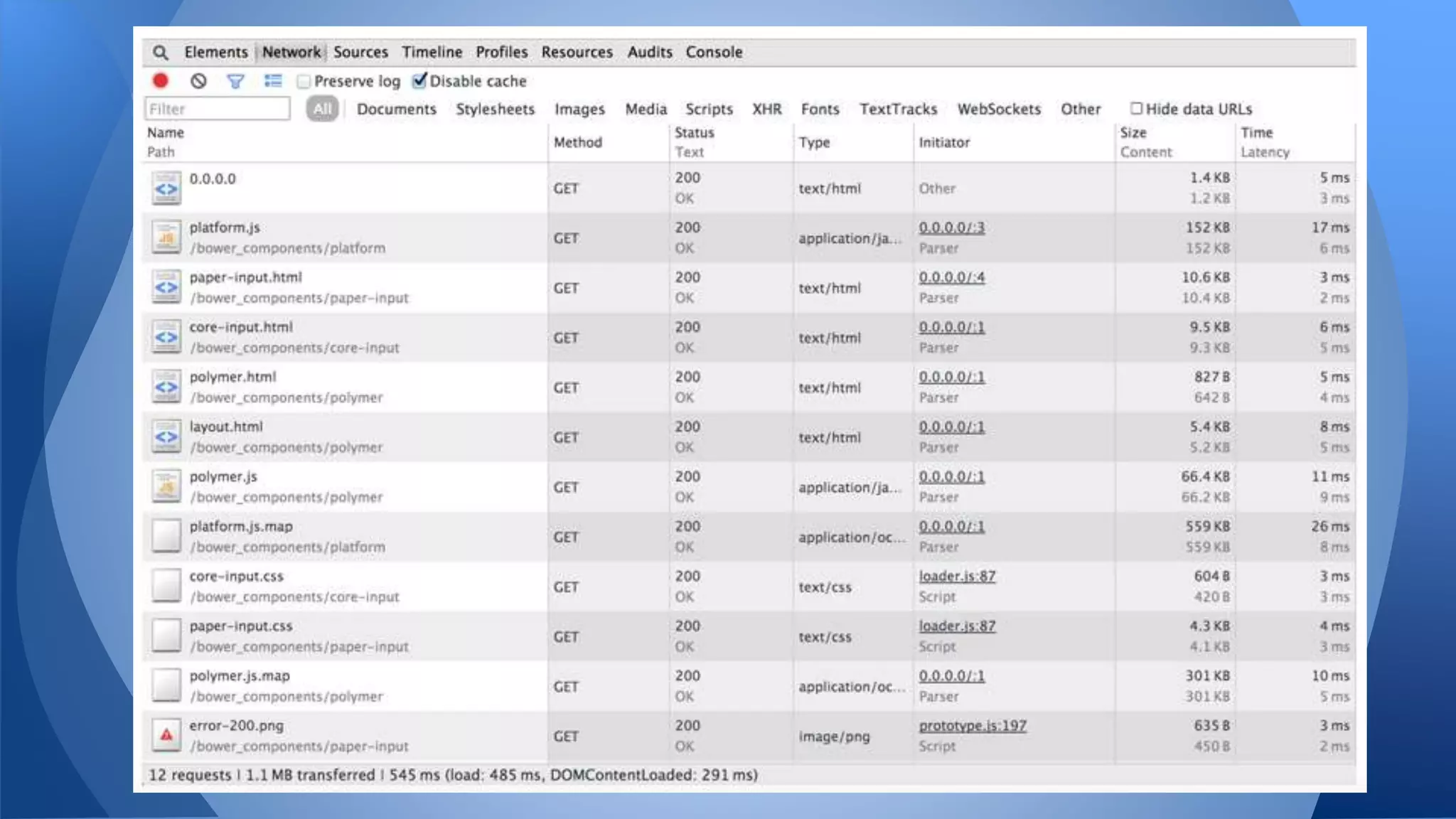Open the Timeline panel tab
The image size is (1456, 819).
(432, 52)
